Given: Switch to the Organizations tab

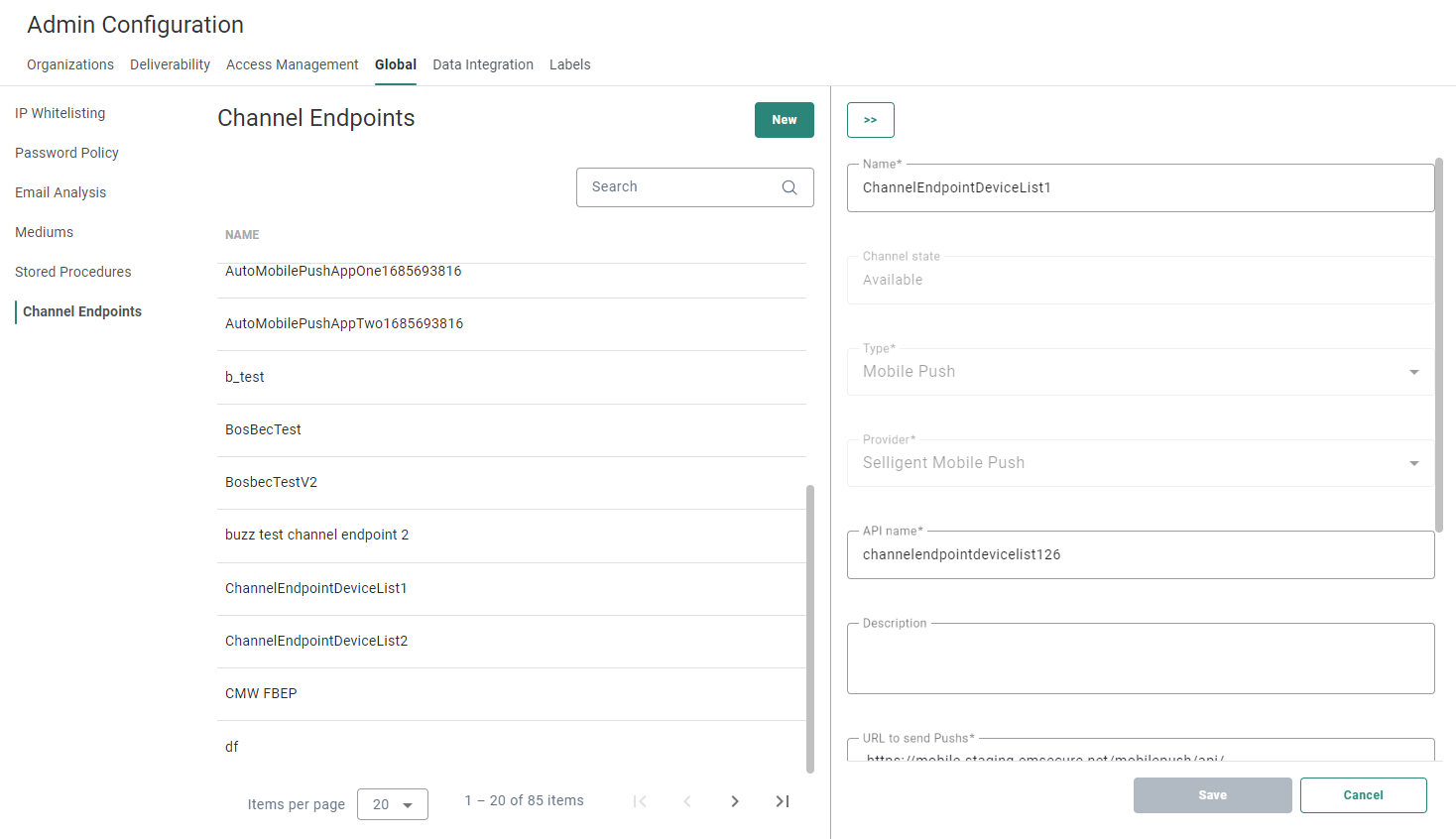Looking at the screenshot, I should (69, 63).
